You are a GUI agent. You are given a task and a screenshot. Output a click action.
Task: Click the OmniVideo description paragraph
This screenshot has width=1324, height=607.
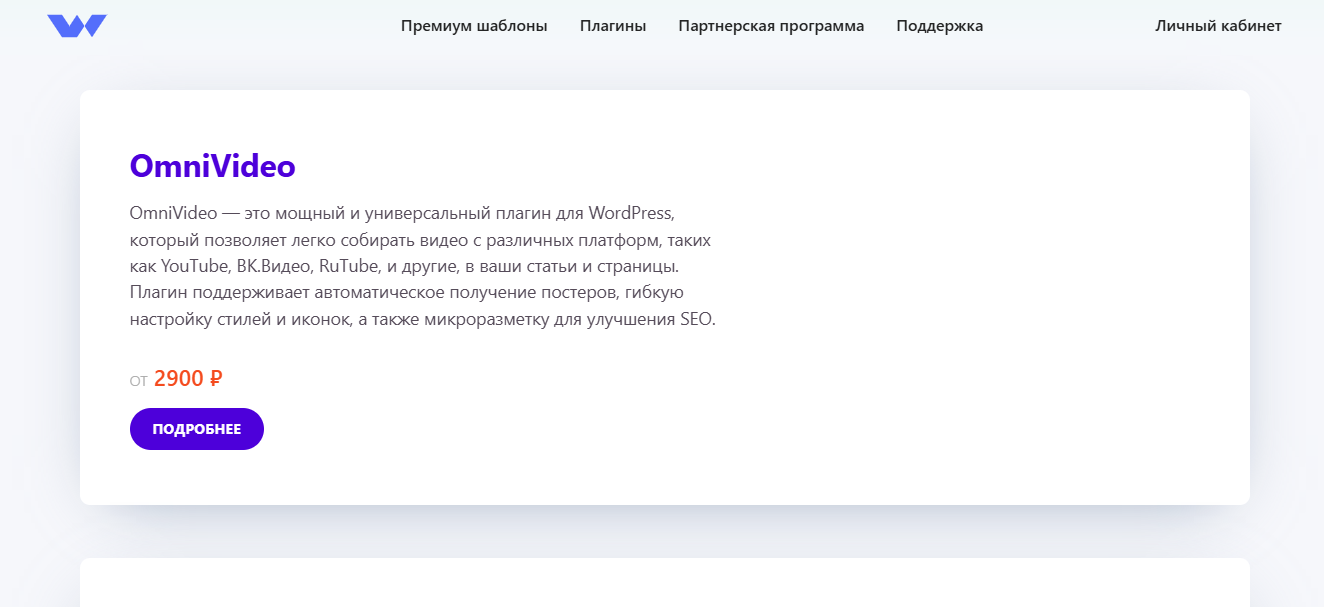(423, 267)
